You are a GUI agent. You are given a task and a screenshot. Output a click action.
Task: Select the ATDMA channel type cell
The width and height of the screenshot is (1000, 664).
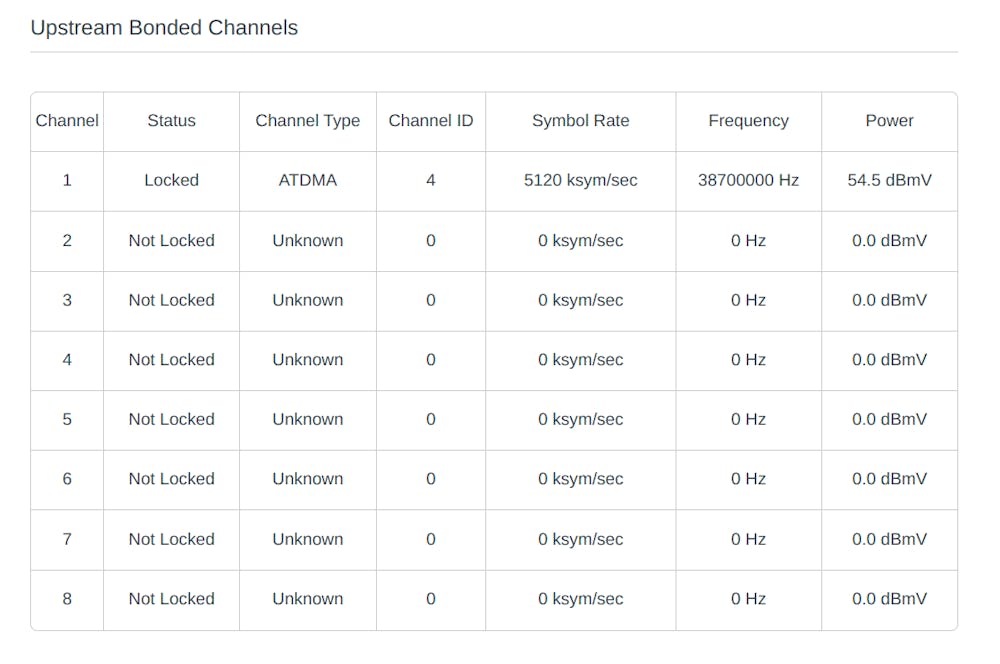307,181
